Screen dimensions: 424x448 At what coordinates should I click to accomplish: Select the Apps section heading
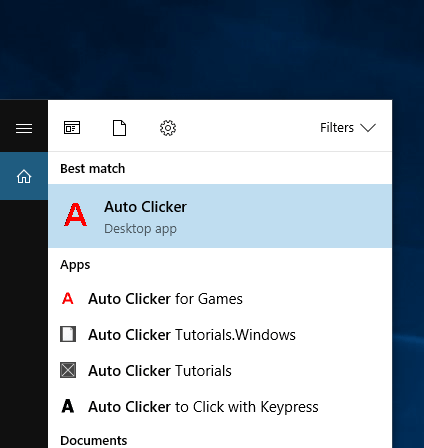[75, 265]
